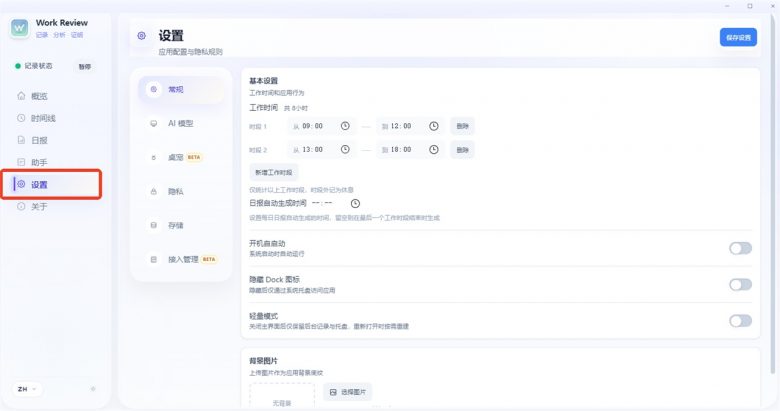Open 关于 via its info icon
780x411 pixels.
pos(21,206)
